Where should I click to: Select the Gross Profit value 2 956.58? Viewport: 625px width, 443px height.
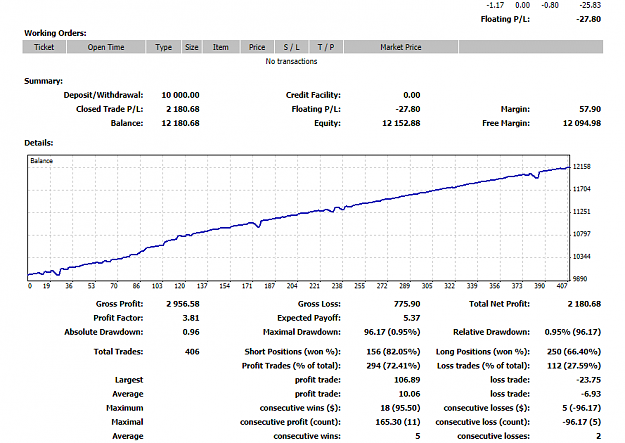click(x=183, y=304)
